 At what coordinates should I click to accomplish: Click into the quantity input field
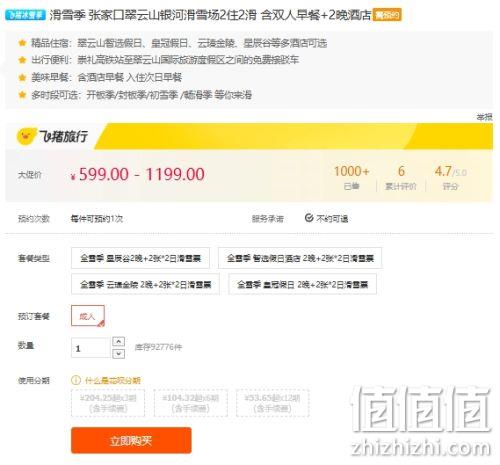click(90, 348)
